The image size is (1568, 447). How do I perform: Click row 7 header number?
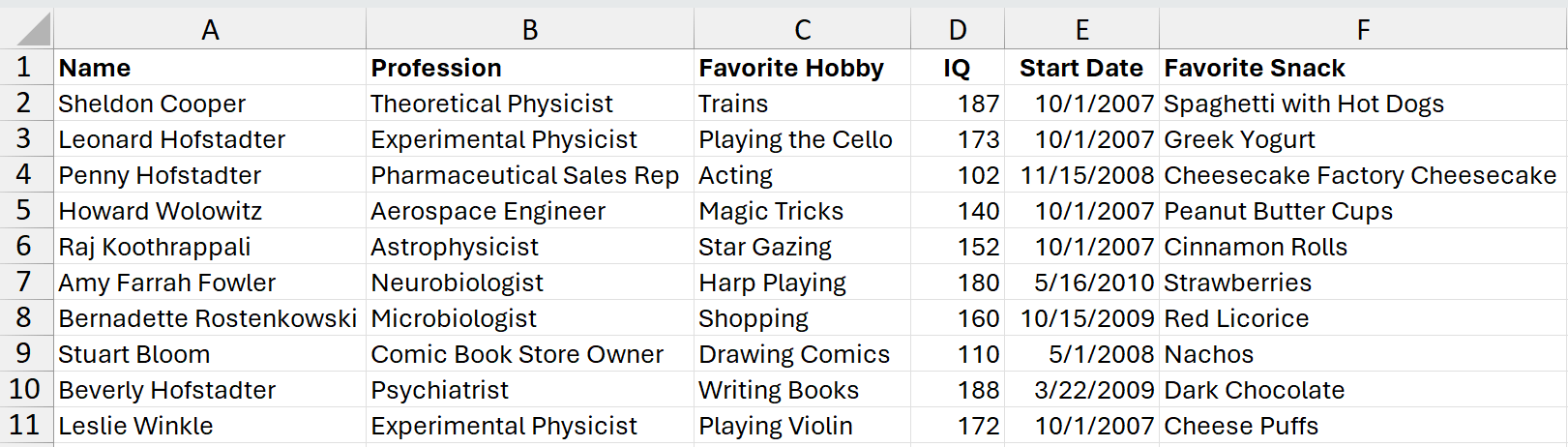(x=25, y=283)
